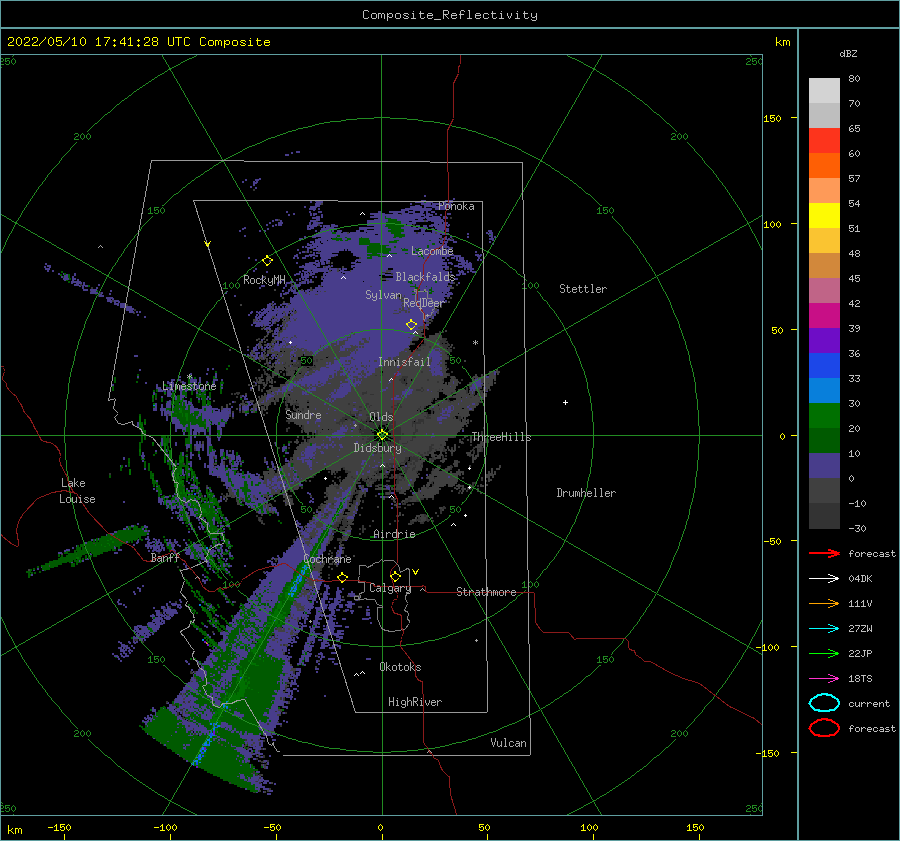
Task: Select the white 04DK arrow symbol
Action: coord(824,578)
